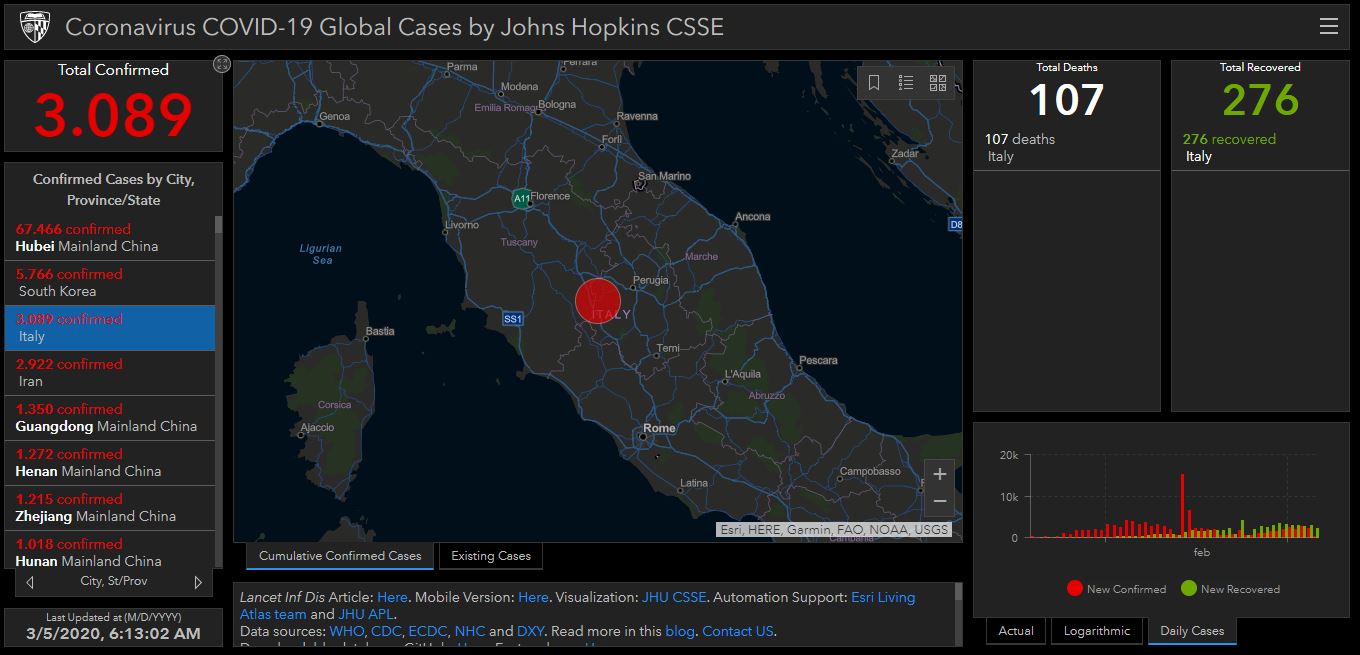The image size is (1360, 655).
Task: Open the NHC data source link
Action: pyautogui.click(x=469, y=631)
